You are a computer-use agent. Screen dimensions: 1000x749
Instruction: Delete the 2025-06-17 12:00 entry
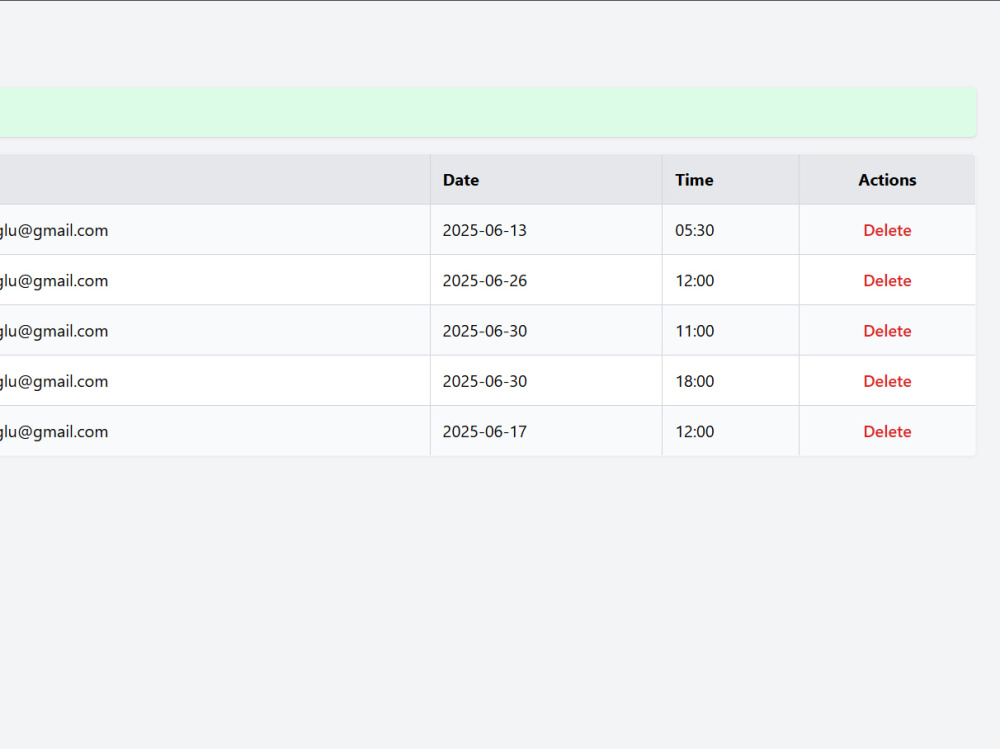point(886,432)
